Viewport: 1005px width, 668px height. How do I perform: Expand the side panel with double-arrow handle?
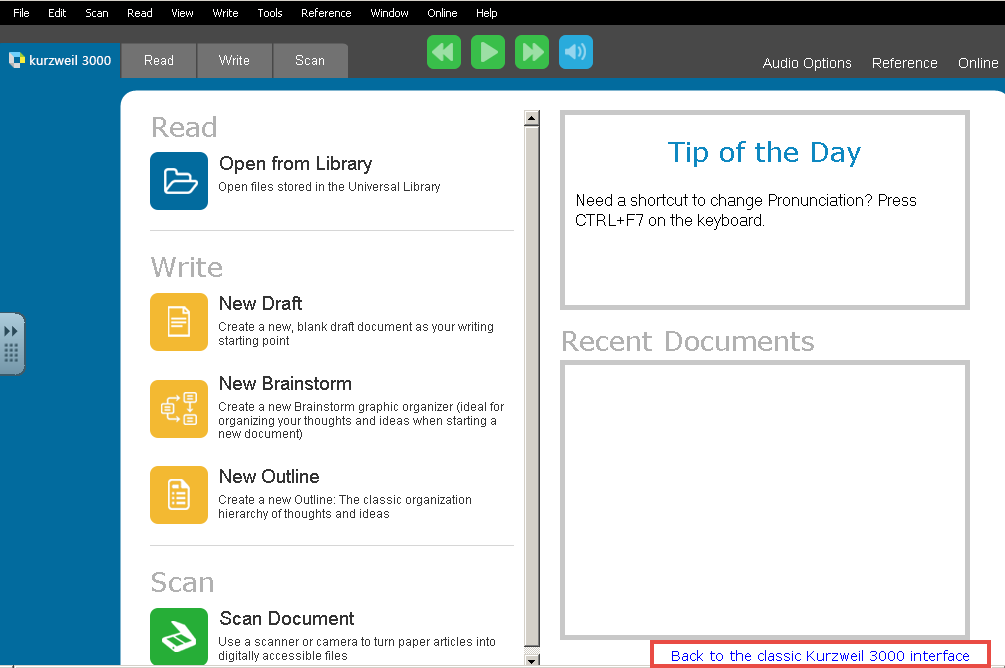click(11, 331)
